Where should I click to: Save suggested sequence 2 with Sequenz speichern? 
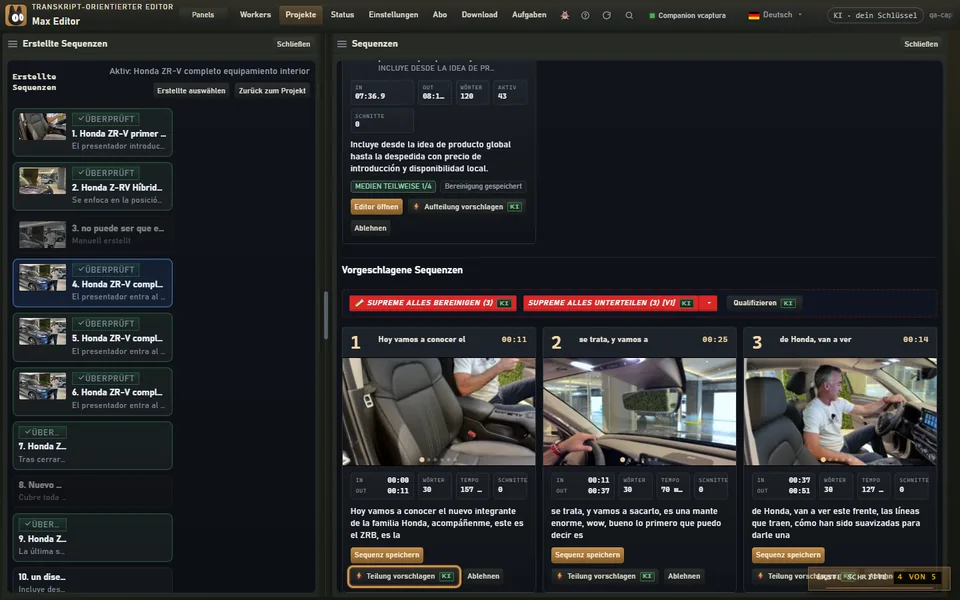tap(587, 555)
